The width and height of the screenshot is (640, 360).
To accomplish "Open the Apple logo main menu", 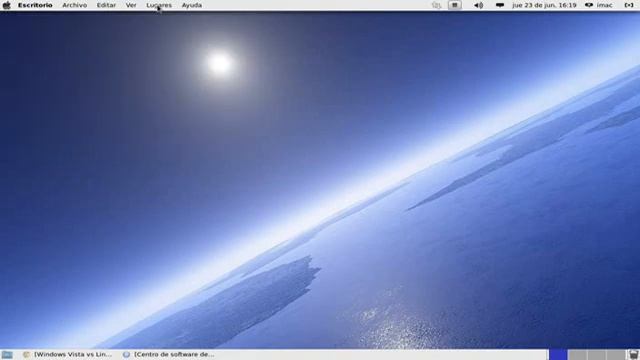I will 7,5.
